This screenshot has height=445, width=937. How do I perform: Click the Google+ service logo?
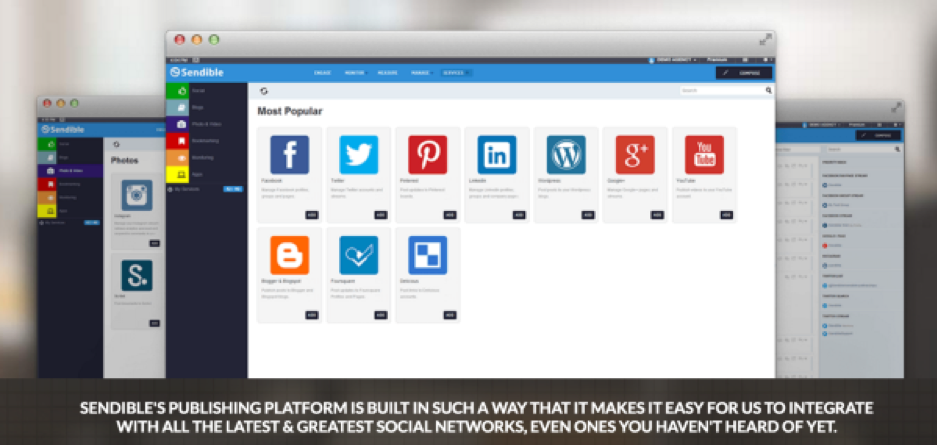[x=635, y=155]
